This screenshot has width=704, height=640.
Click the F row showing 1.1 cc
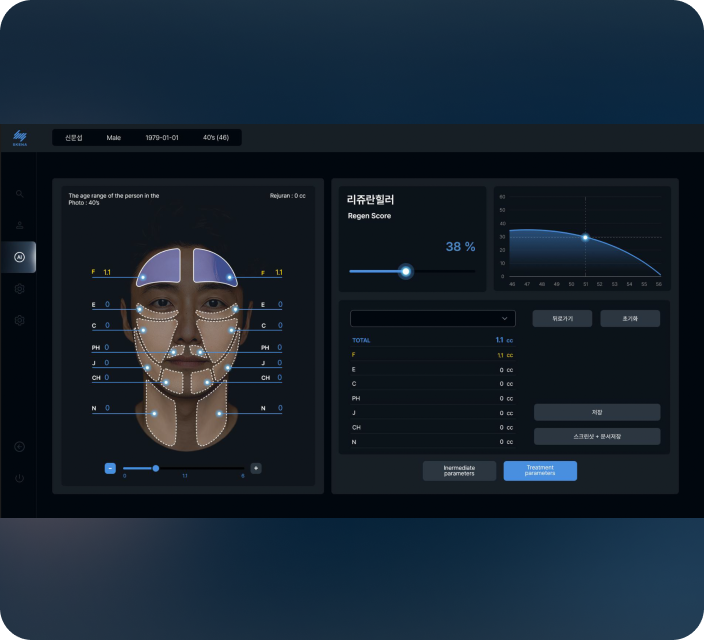click(433, 355)
